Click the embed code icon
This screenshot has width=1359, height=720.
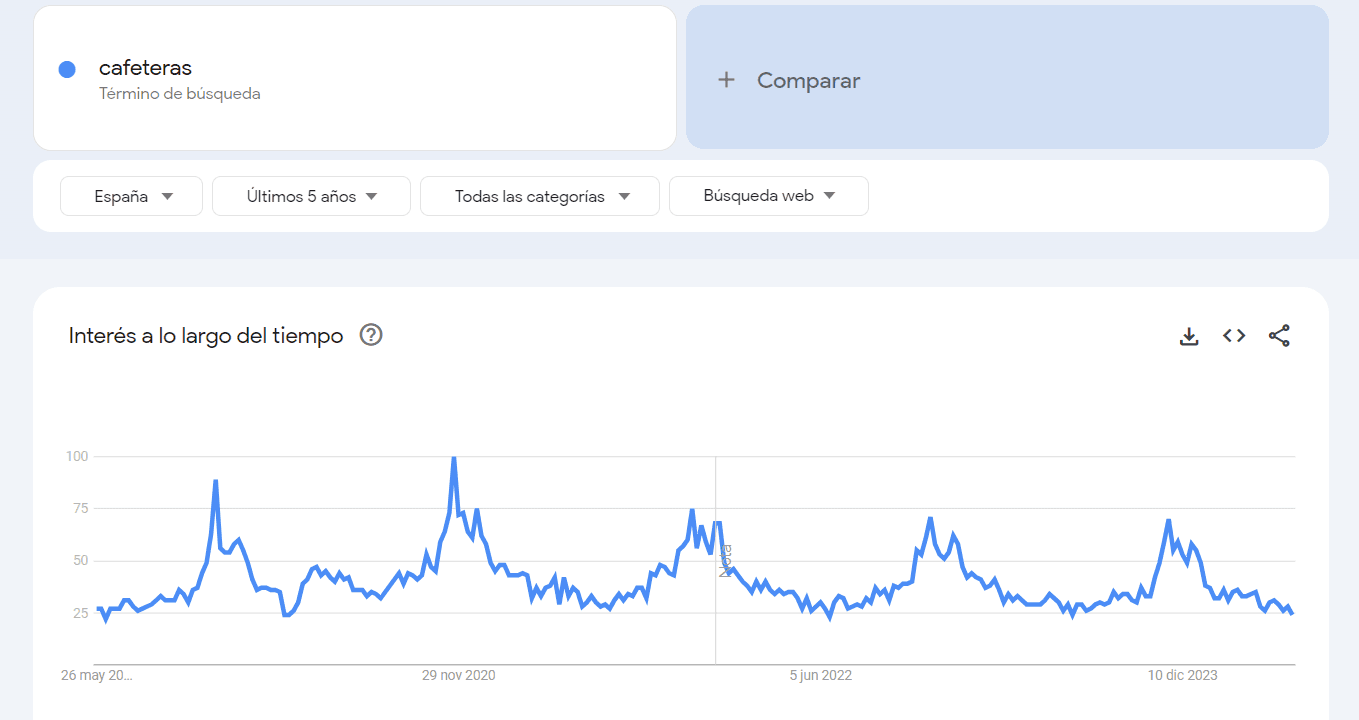point(1234,336)
